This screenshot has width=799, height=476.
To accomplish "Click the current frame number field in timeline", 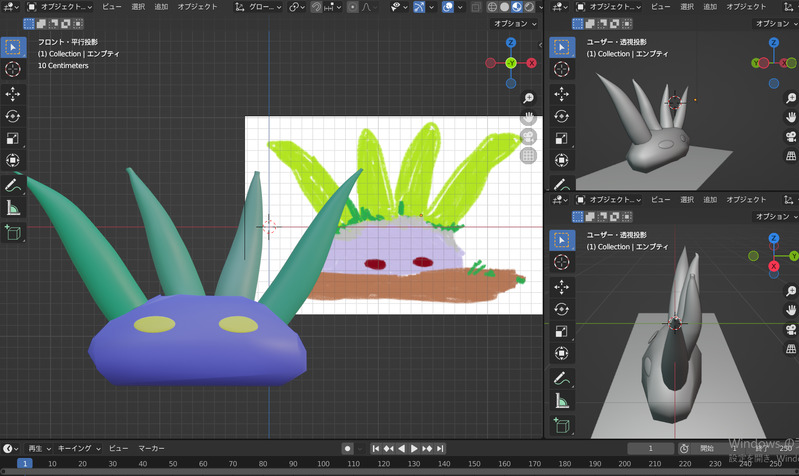I will 652,449.
